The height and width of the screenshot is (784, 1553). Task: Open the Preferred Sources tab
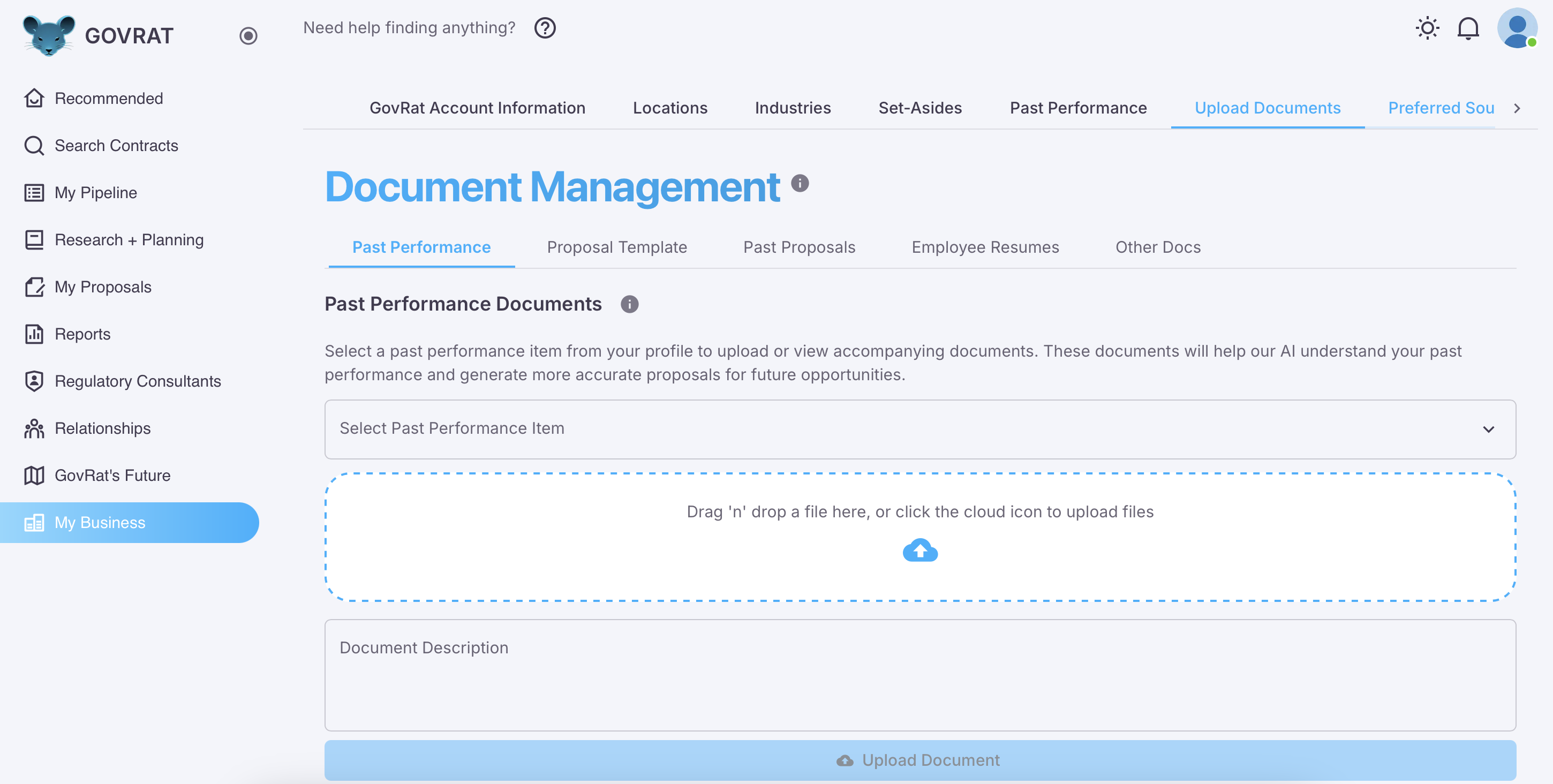[1441, 108]
